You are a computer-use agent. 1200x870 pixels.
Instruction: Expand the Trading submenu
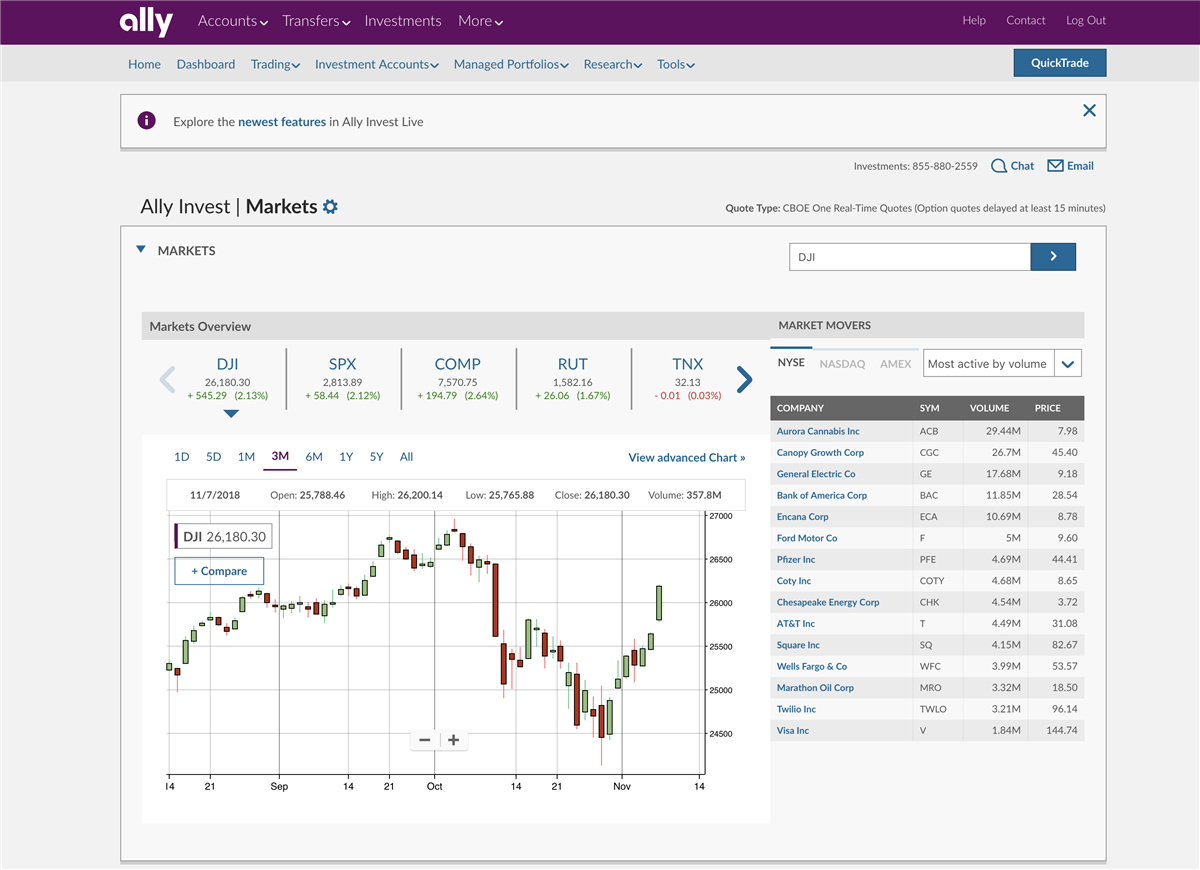click(x=275, y=64)
